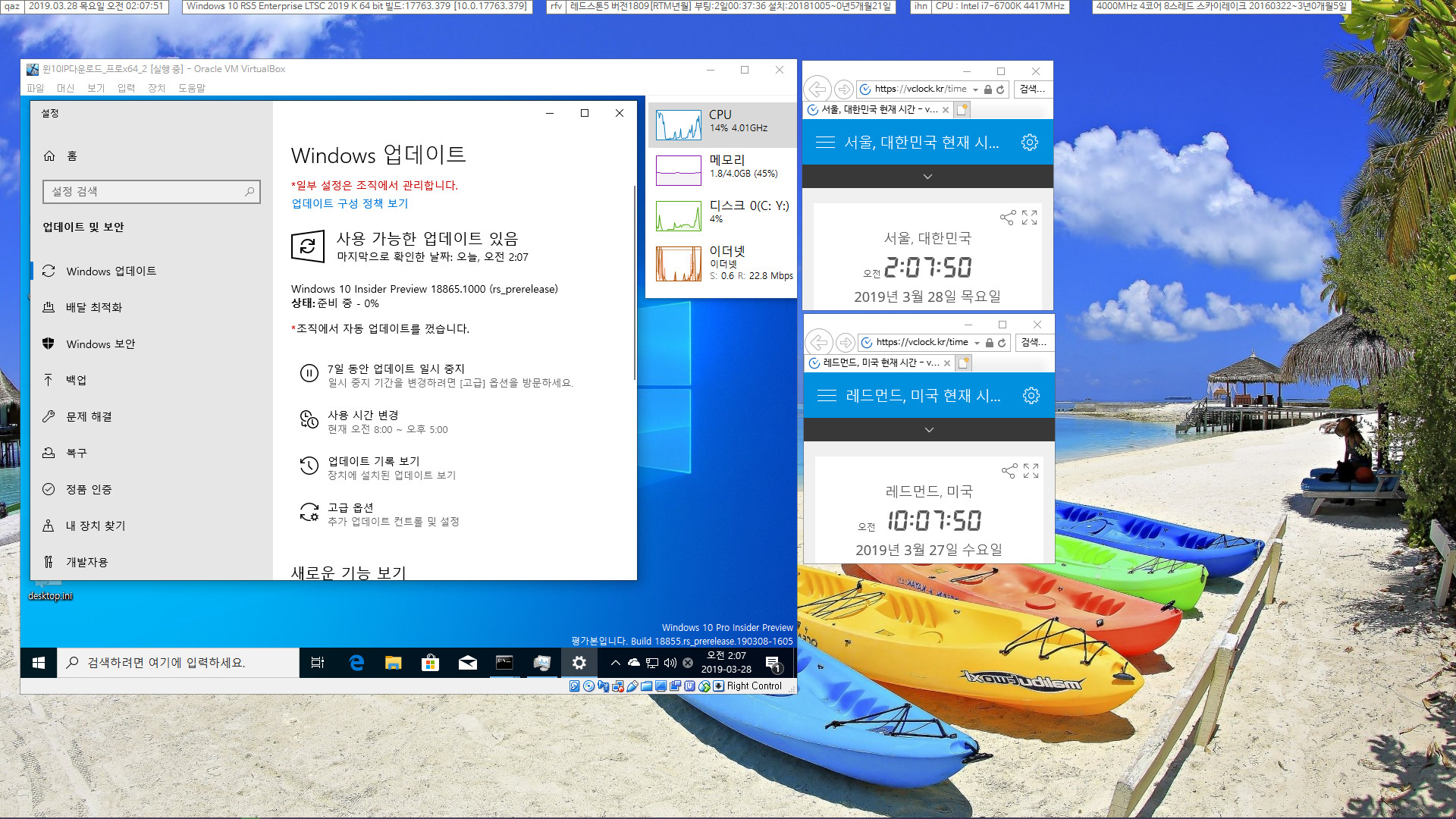
Task: Click VirtualBox USB status icon
Action: pos(632,686)
